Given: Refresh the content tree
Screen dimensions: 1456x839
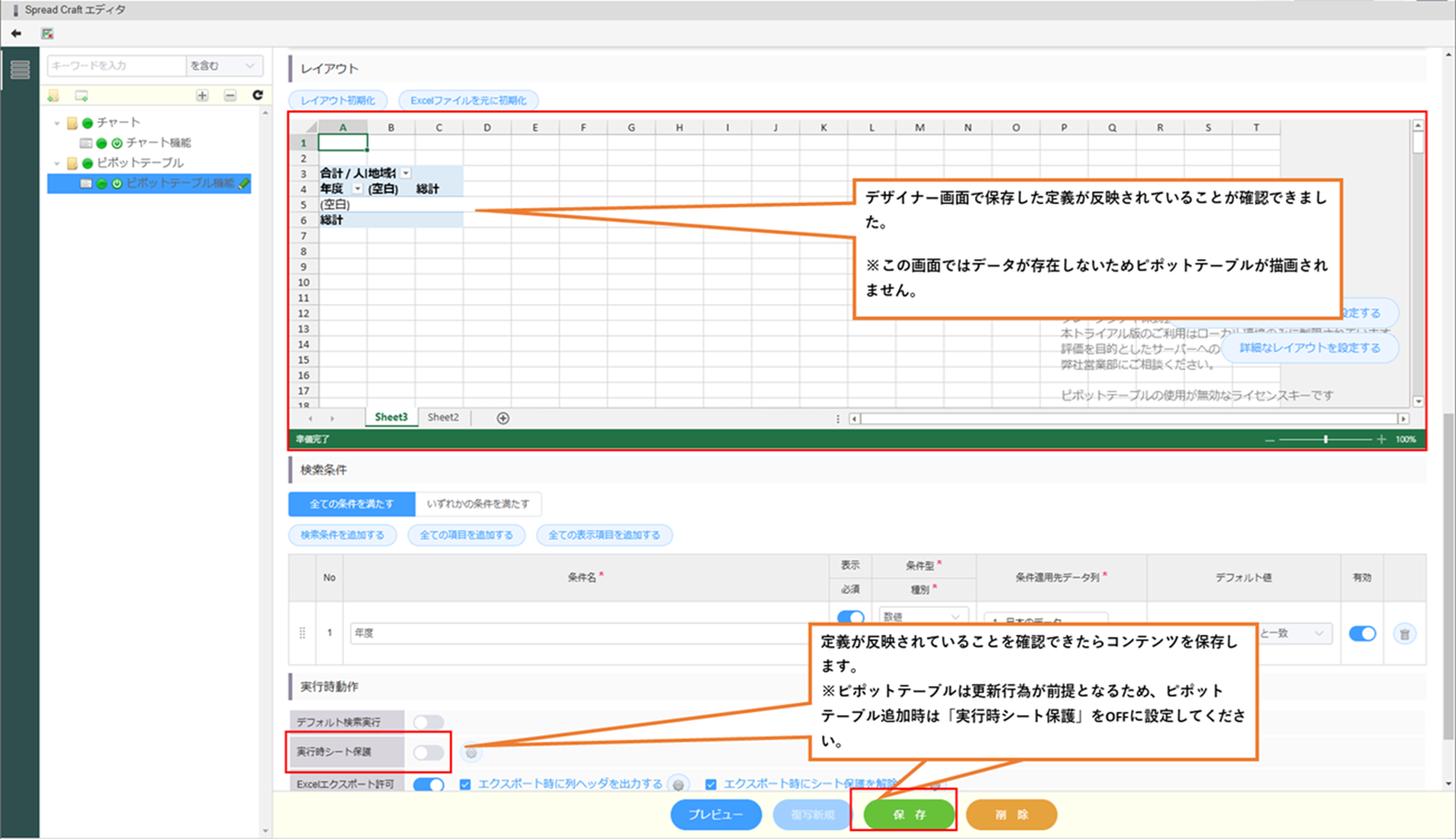Looking at the screenshot, I should click(x=258, y=95).
